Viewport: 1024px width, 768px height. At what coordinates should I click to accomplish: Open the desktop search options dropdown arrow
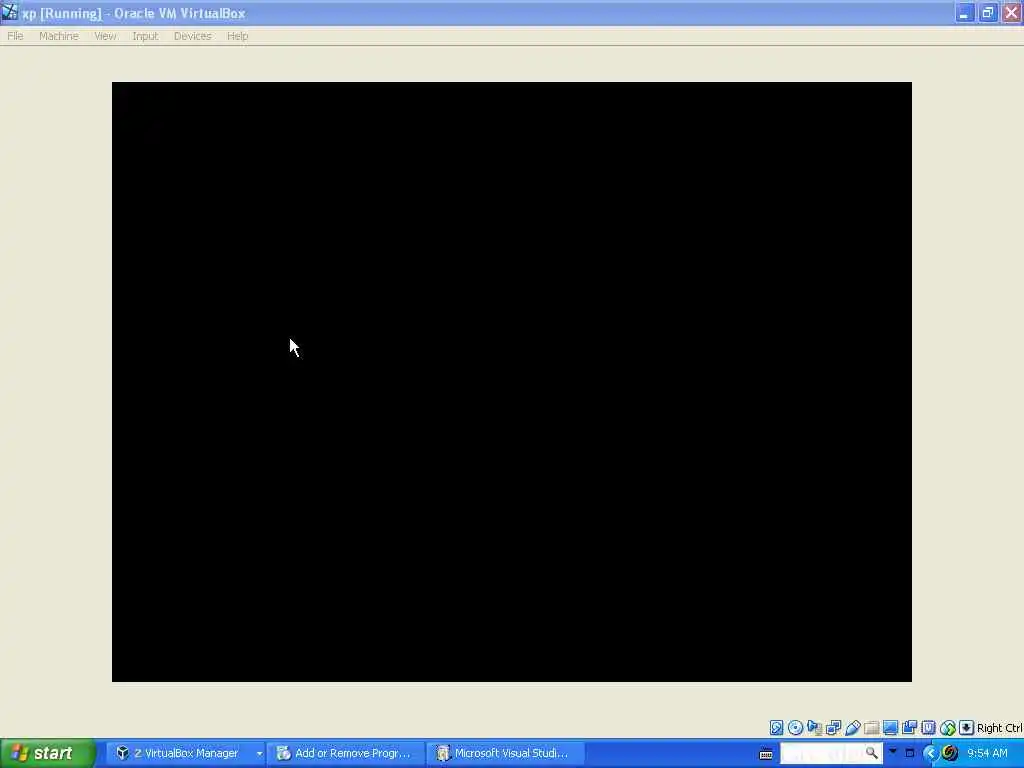coord(893,752)
